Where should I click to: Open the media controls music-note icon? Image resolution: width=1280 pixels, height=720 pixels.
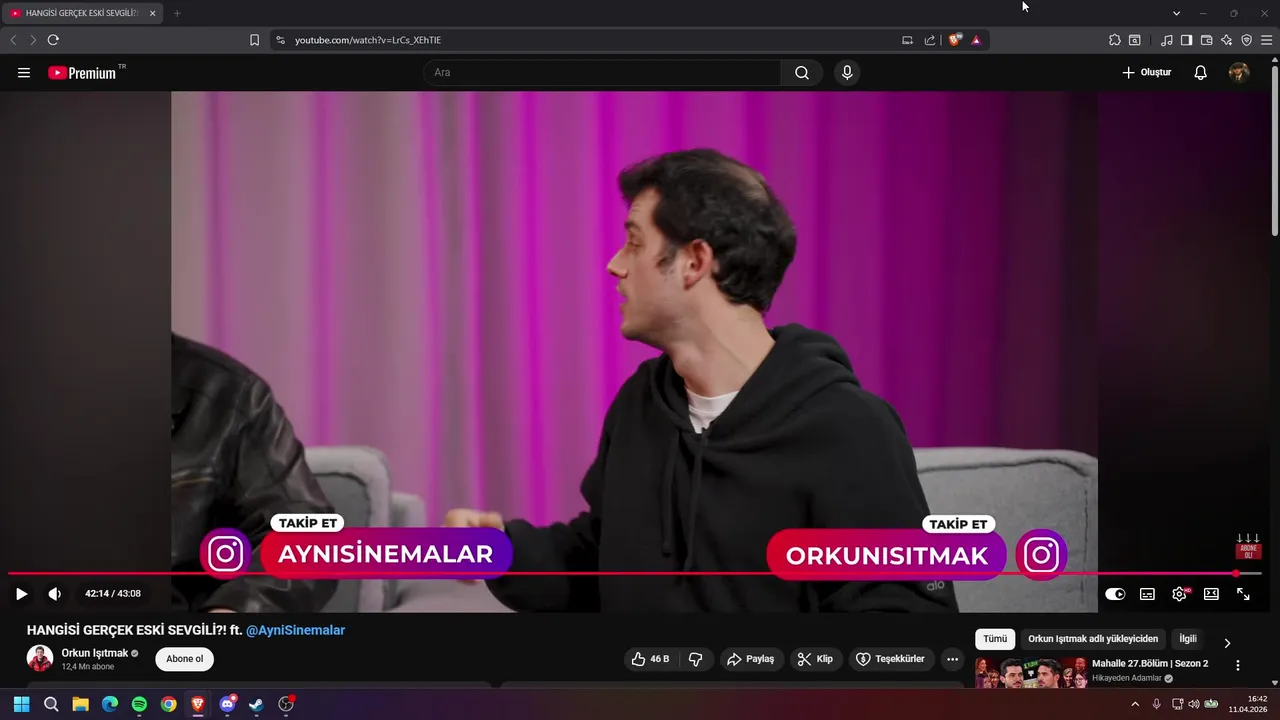(1167, 40)
